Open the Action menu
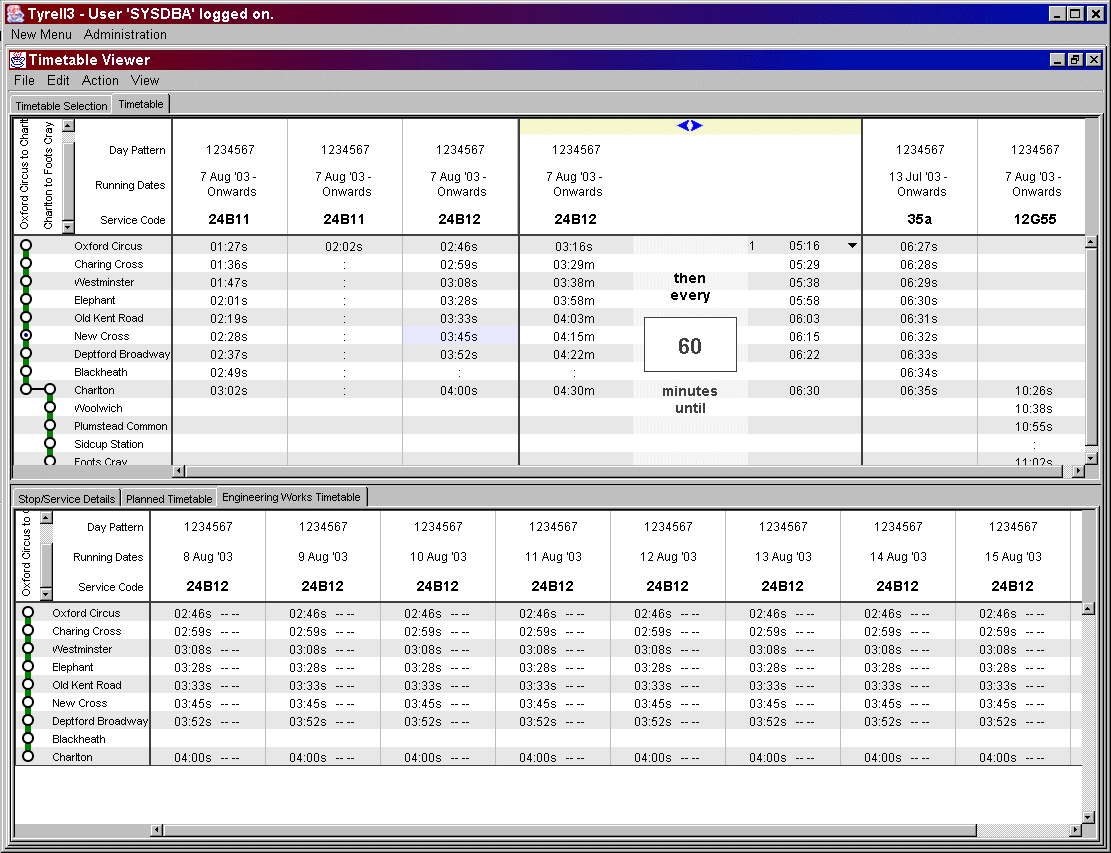 click(100, 81)
